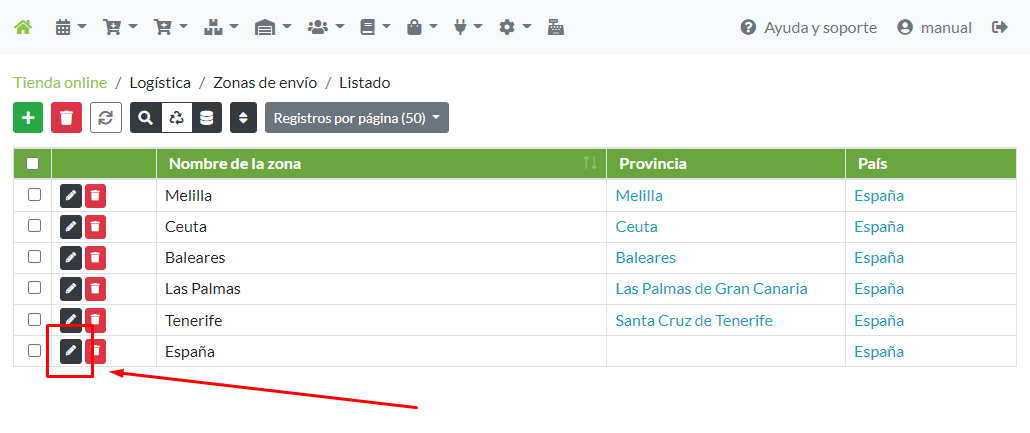Viewport: 1030px width, 433px height.
Task: Check the Baleares row checkbox
Action: [34, 256]
